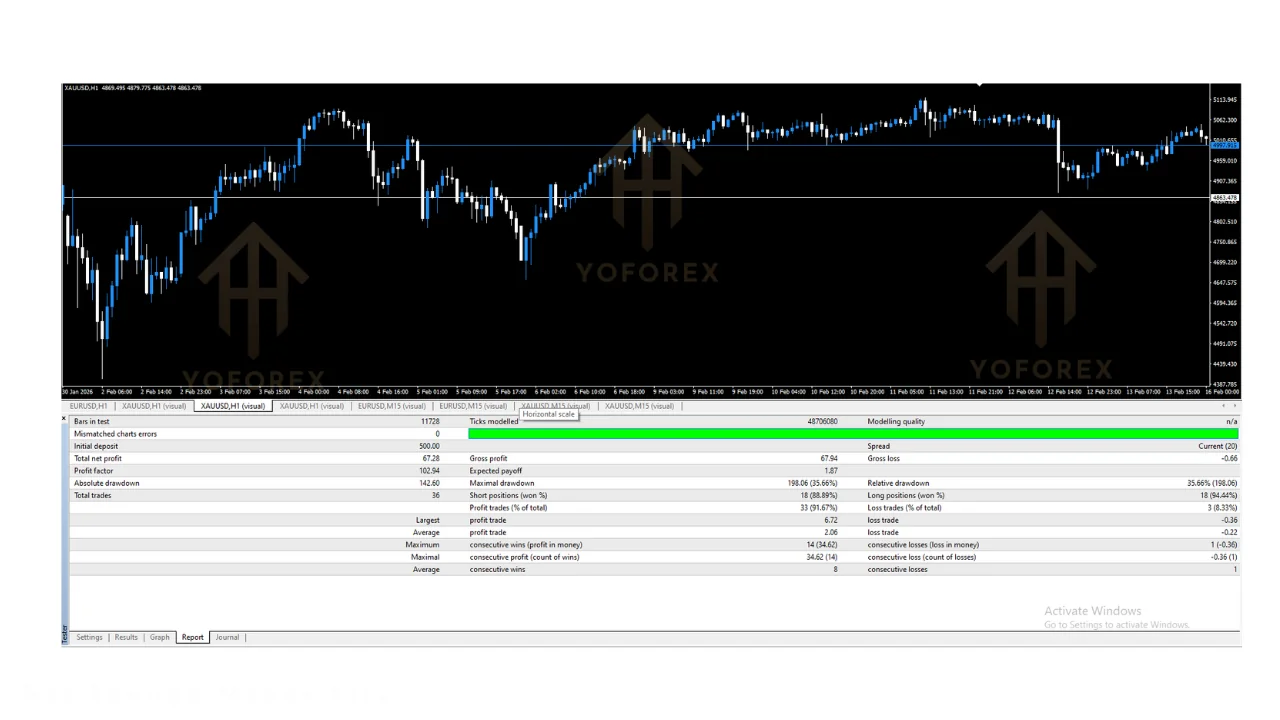This screenshot has width=1280, height=720.
Task: Click the gross profit value 67.94
Action: click(x=829, y=458)
